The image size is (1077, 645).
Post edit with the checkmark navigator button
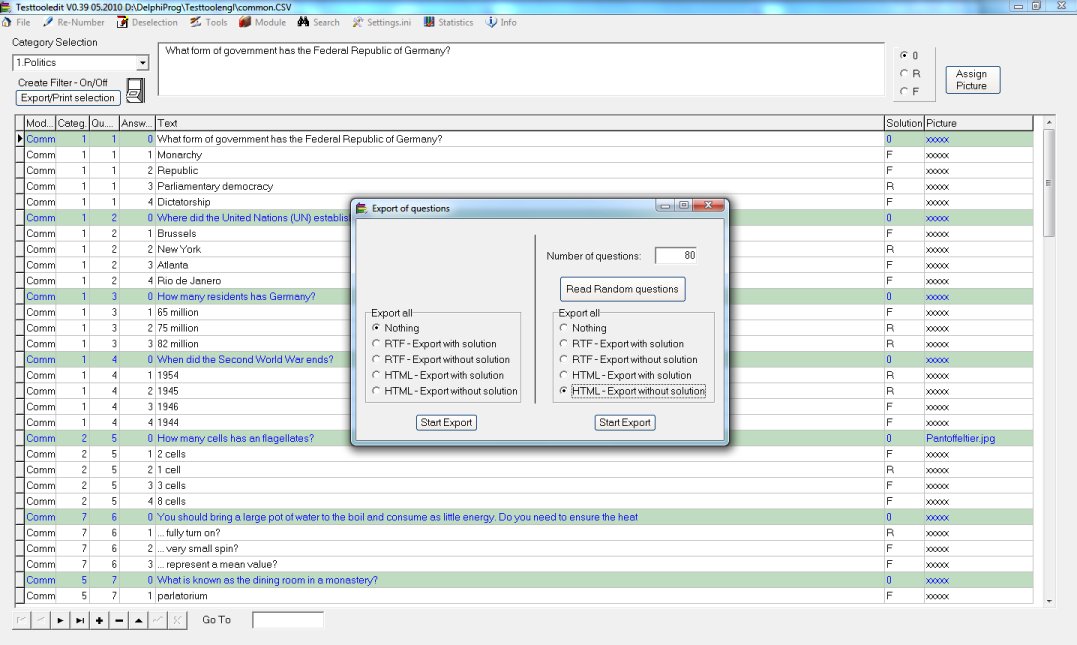coord(158,620)
